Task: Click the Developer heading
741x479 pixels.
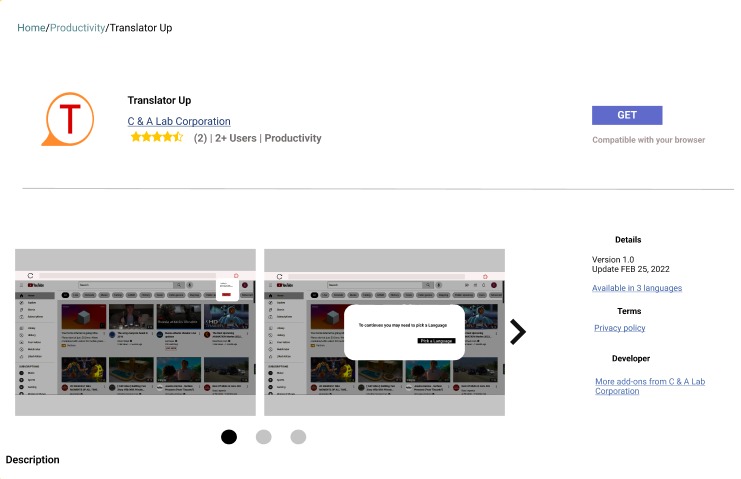Action: [x=631, y=358]
